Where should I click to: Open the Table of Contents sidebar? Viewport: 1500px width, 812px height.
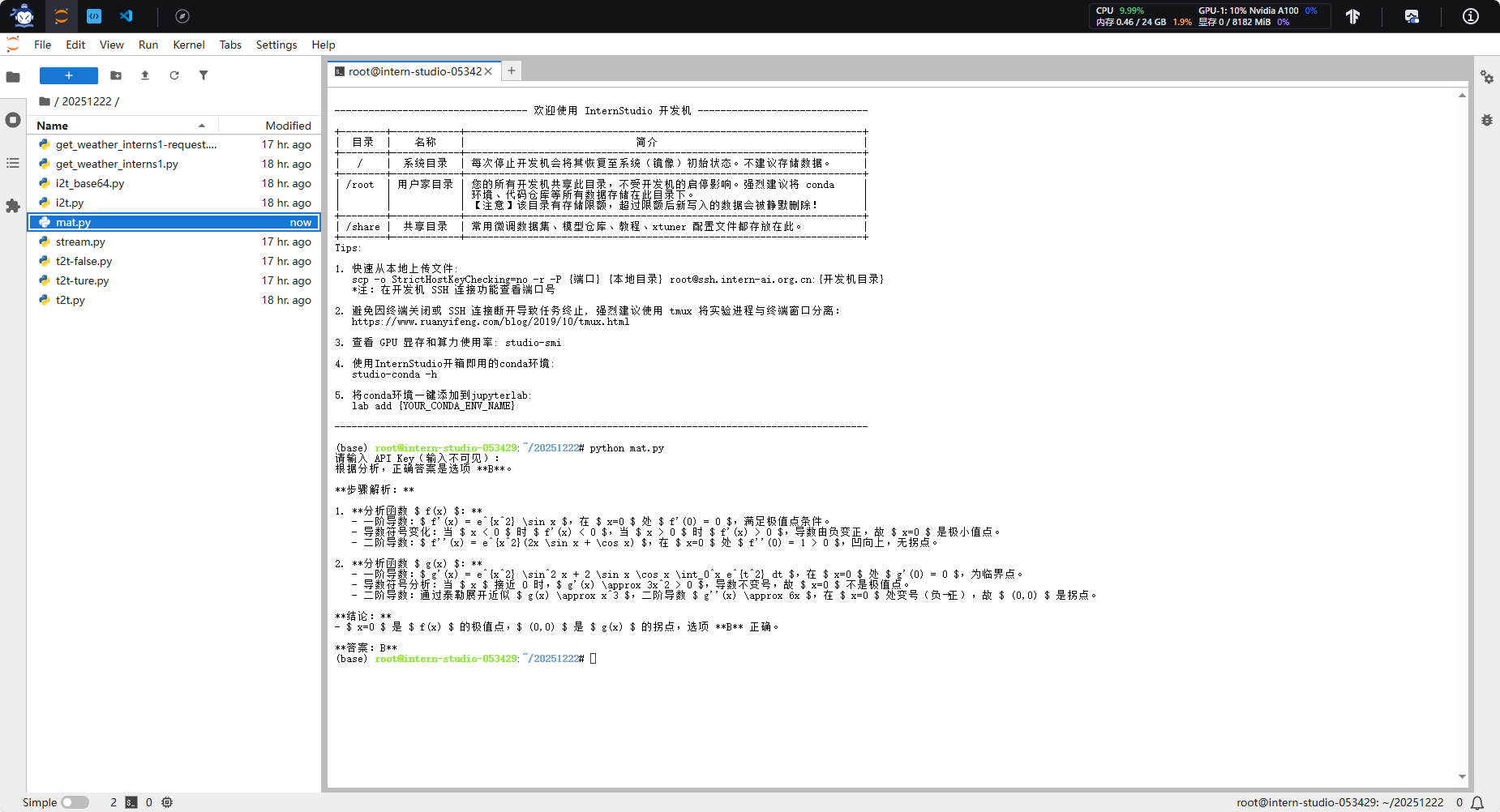(13, 163)
